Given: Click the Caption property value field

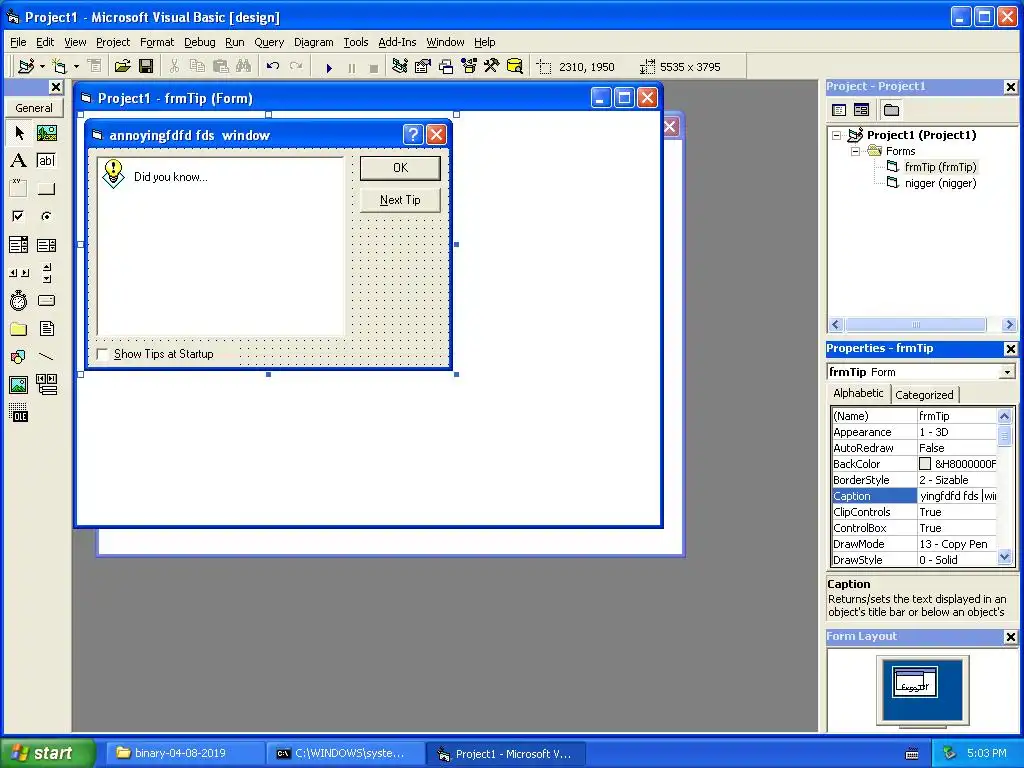Looking at the screenshot, I should pos(957,496).
